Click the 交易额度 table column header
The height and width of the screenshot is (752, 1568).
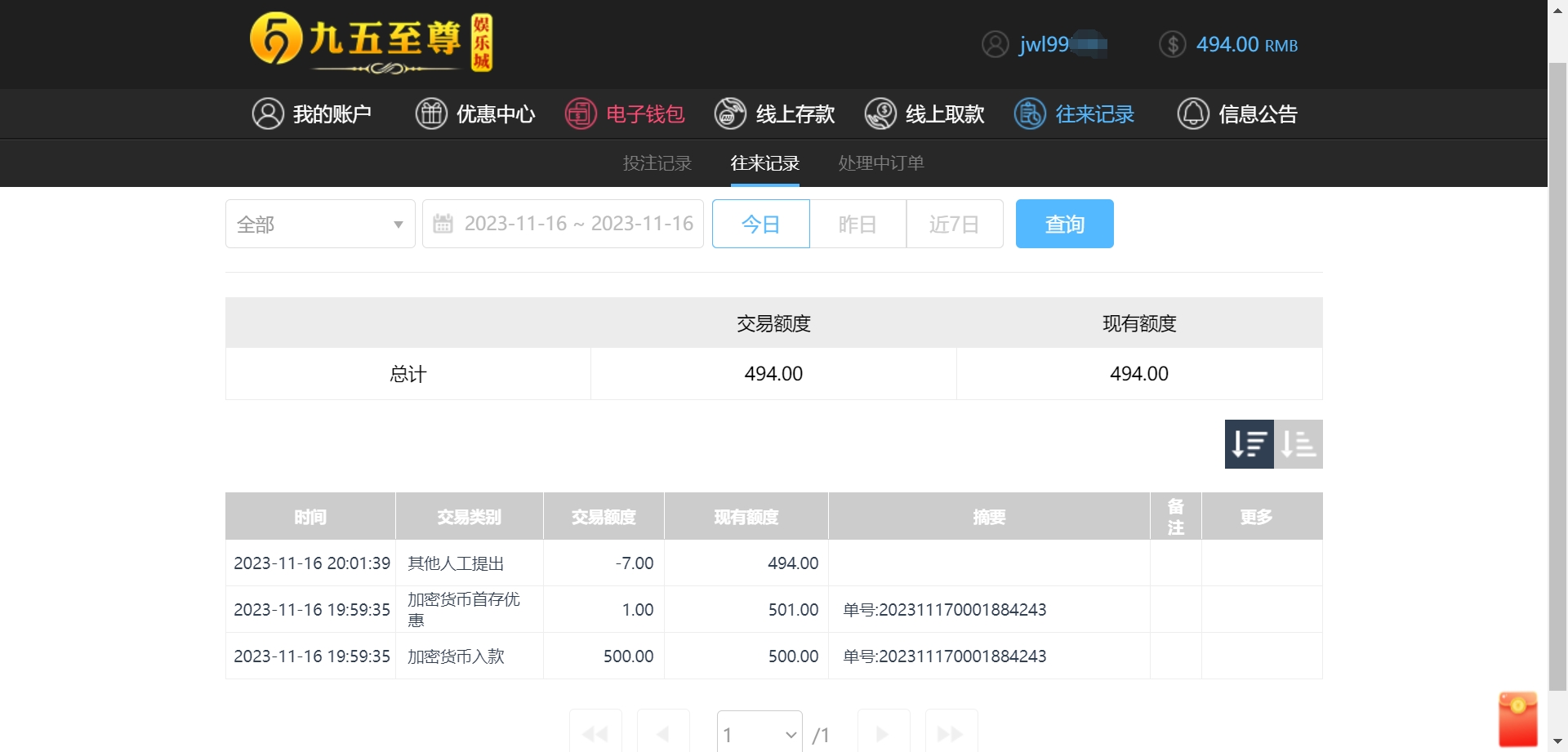click(x=604, y=516)
